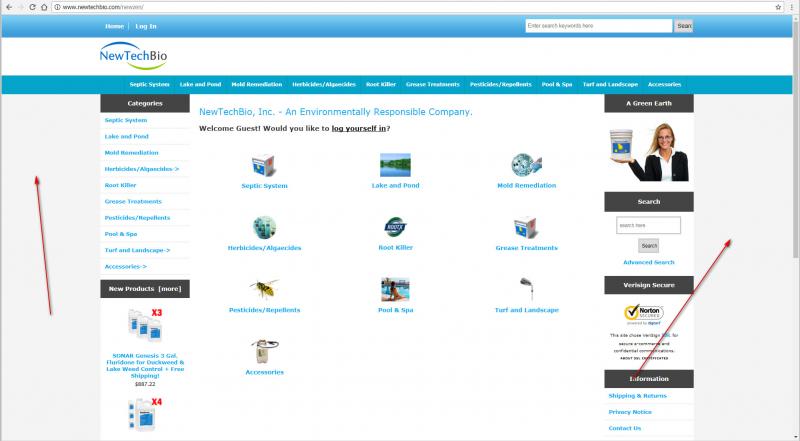Image resolution: width=800 pixels, height=441 pixels.
Task: Click the NewTechBio logo
Action: click(x=133, y=56)
